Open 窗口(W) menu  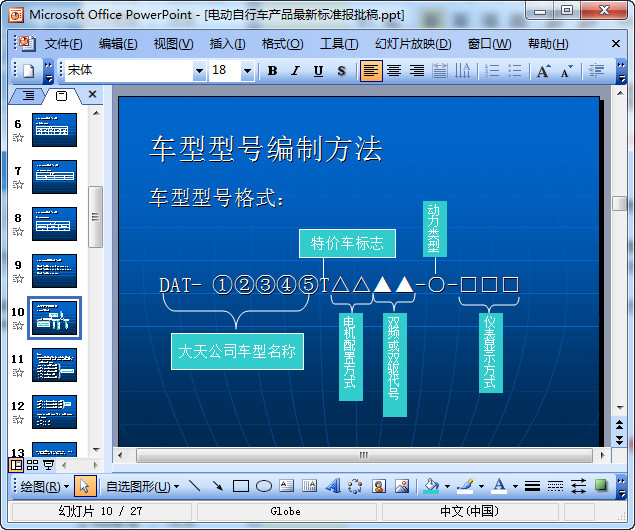coord(489,44)
